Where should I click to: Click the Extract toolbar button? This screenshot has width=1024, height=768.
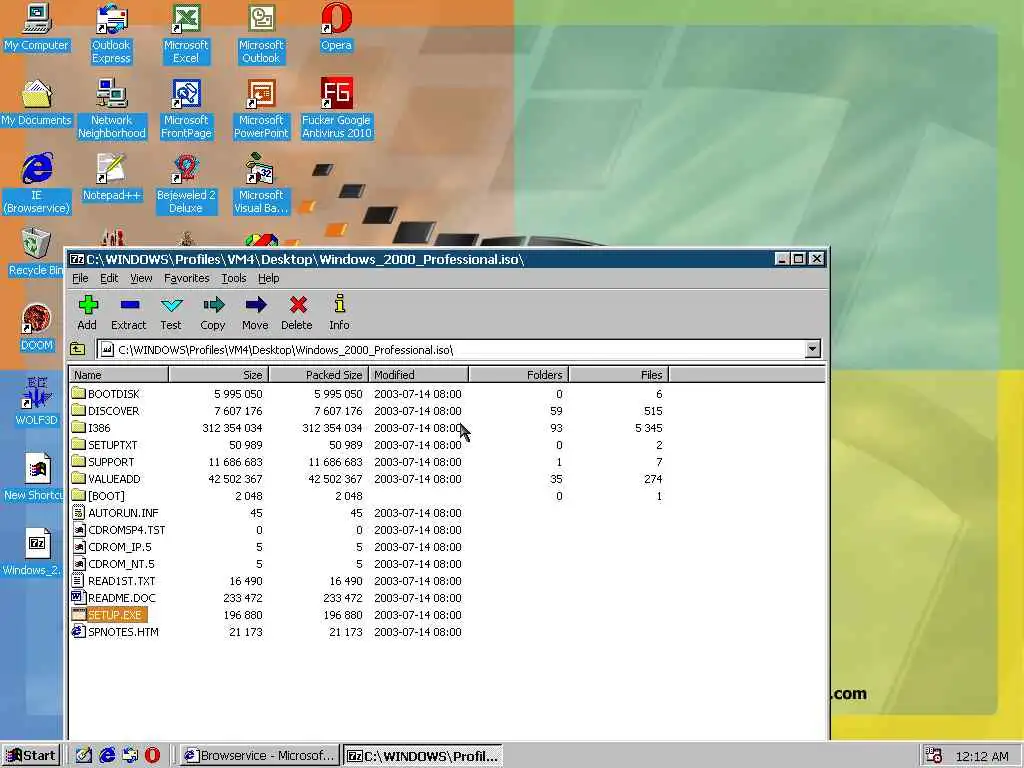pyautogui.click(x=129, y=313)
